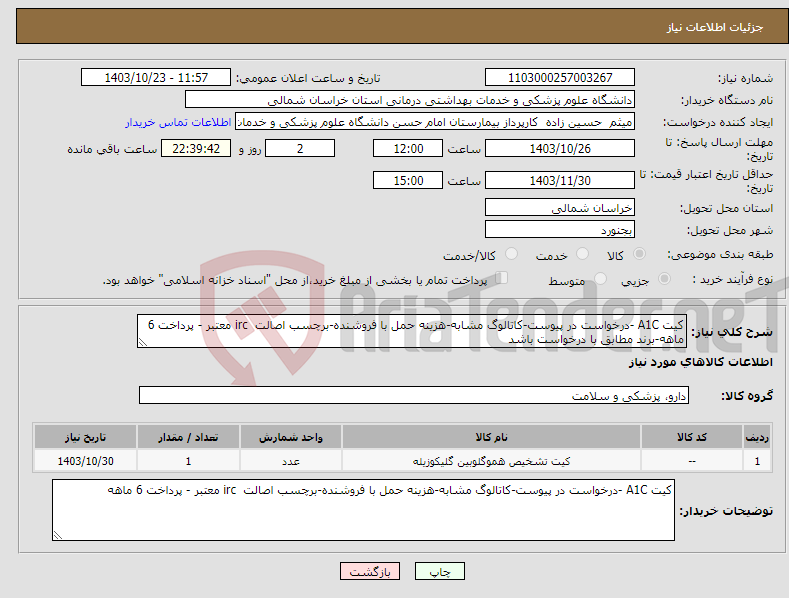The image size is (789, 598).
Task: Click the کد کالا column header
Action: click(692, 437)
